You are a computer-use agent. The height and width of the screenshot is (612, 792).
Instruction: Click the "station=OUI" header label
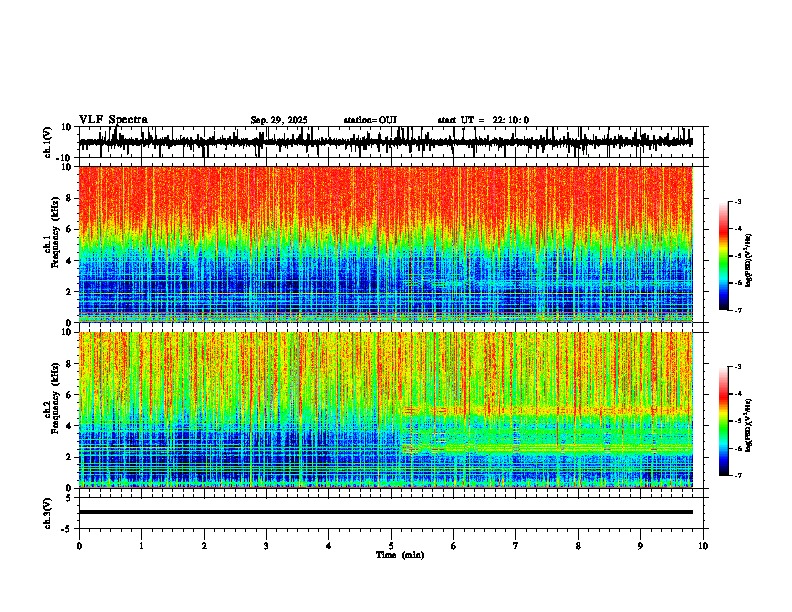[x=370, y=120]
